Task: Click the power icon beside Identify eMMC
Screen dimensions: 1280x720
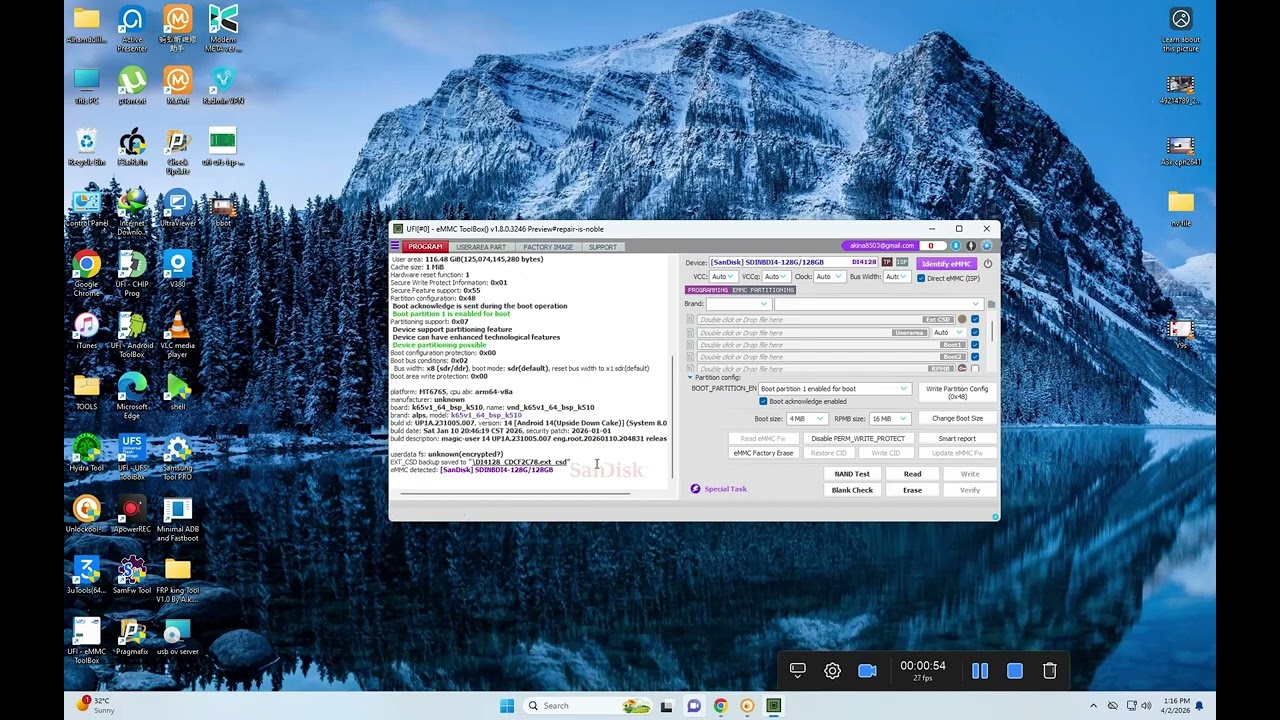Action: (988, 264)
